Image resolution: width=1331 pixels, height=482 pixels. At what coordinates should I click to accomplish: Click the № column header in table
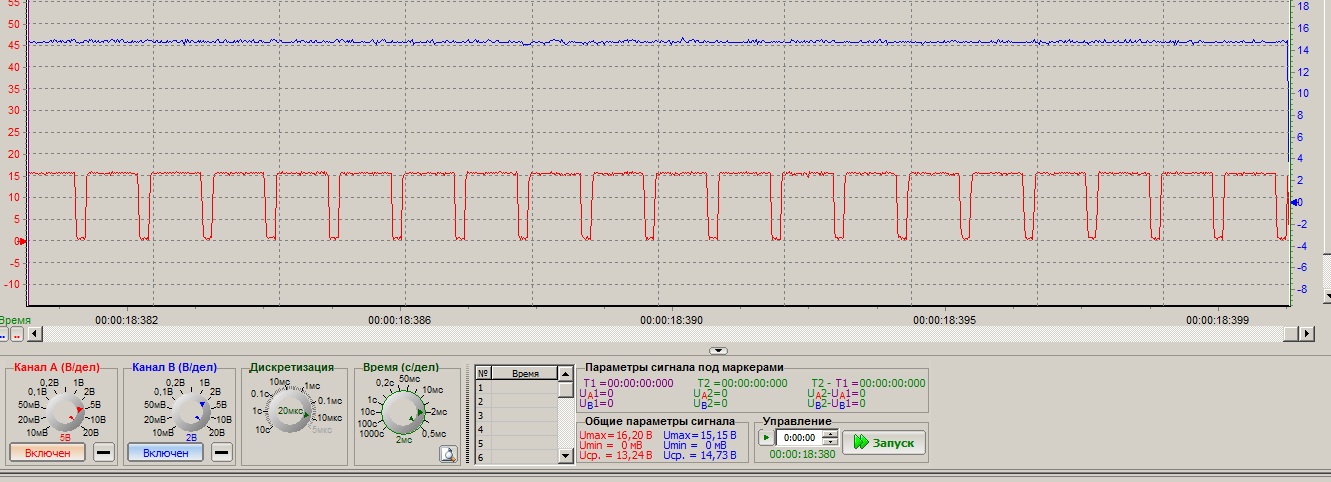483,373
